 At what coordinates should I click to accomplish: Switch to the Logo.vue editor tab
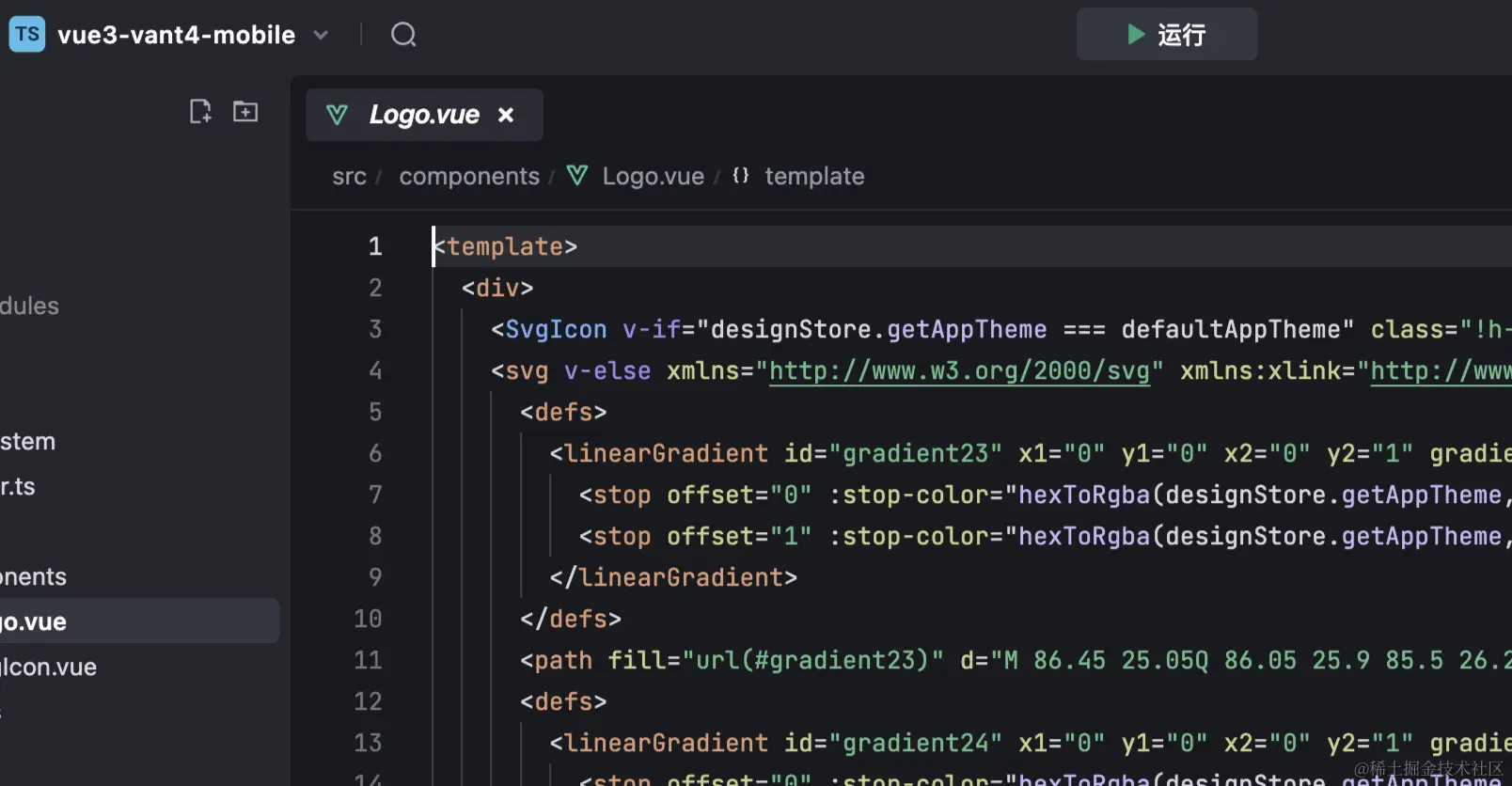pos(424,115)
